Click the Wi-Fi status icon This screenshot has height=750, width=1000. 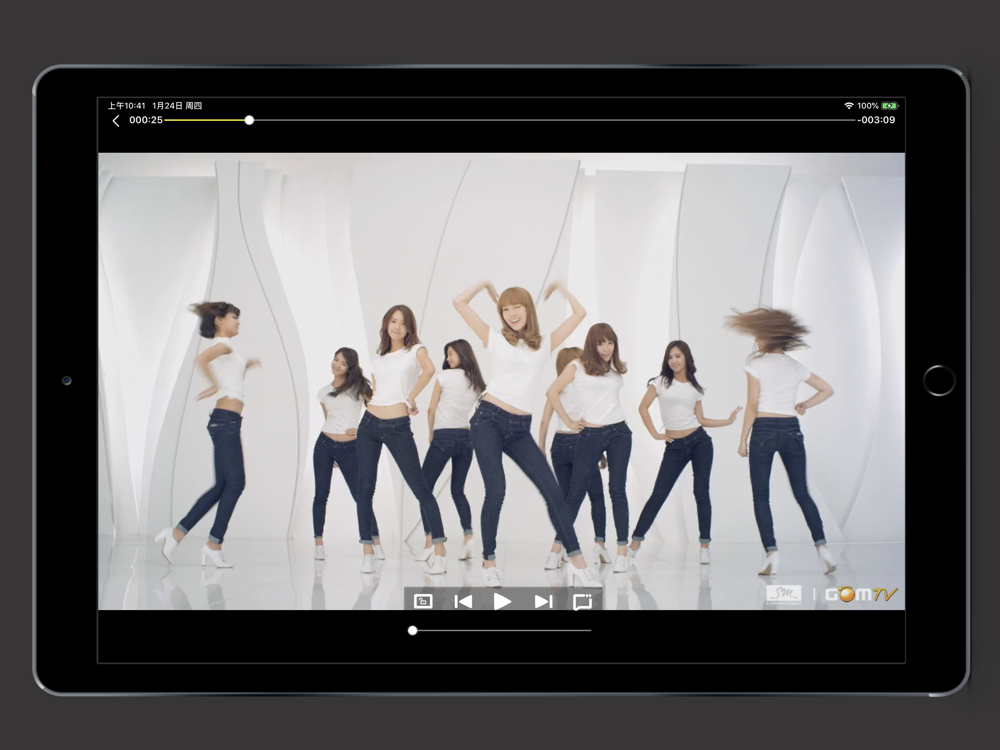(x=849, y=105)
